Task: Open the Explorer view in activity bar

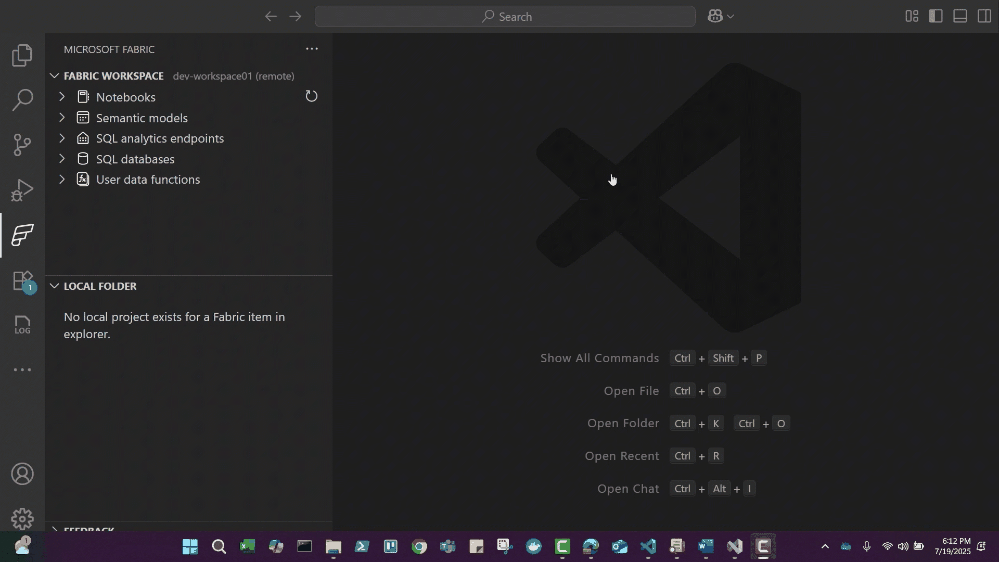Action: (x=22, y=55)
